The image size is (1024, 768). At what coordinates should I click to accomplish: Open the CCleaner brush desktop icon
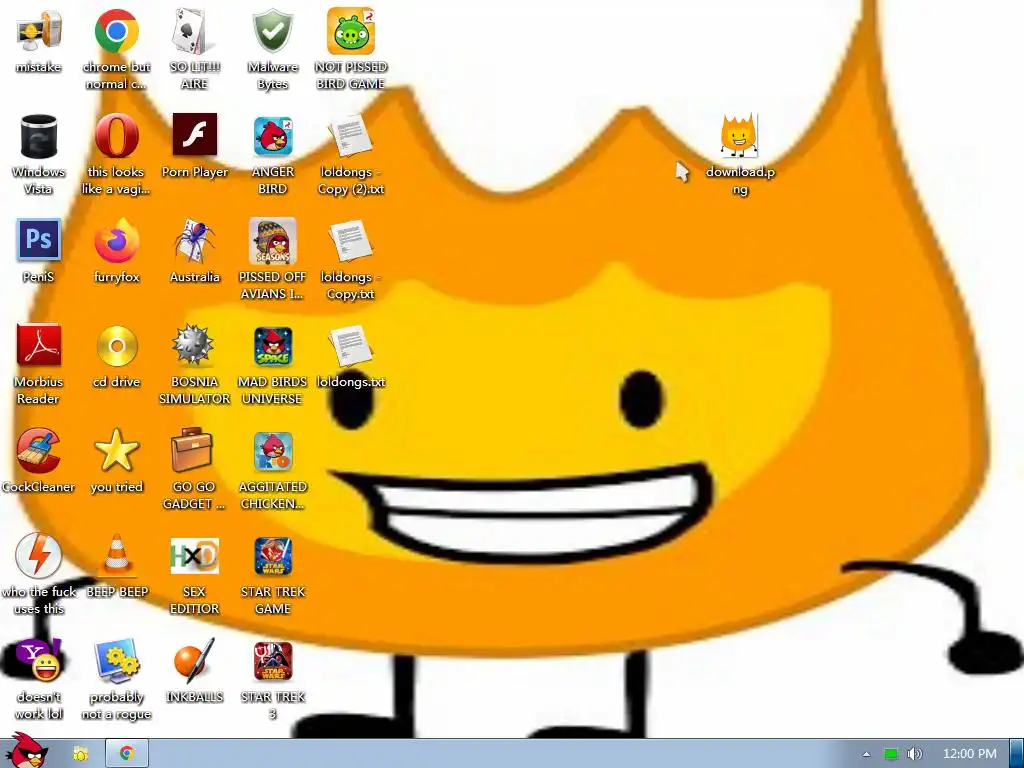coord(38,451)
